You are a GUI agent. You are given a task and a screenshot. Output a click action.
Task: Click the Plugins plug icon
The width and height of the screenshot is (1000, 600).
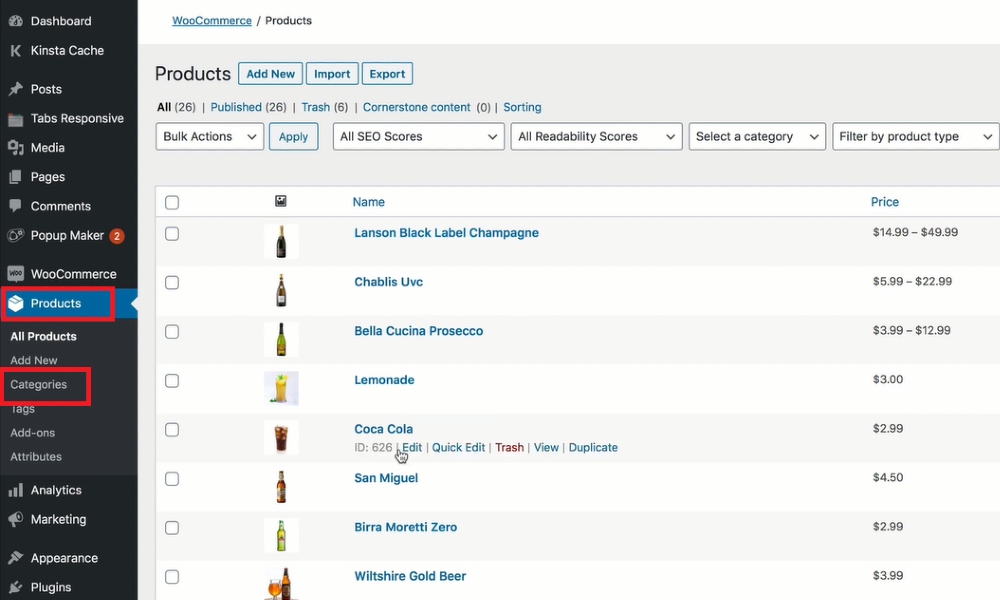(x=15, y=587)
